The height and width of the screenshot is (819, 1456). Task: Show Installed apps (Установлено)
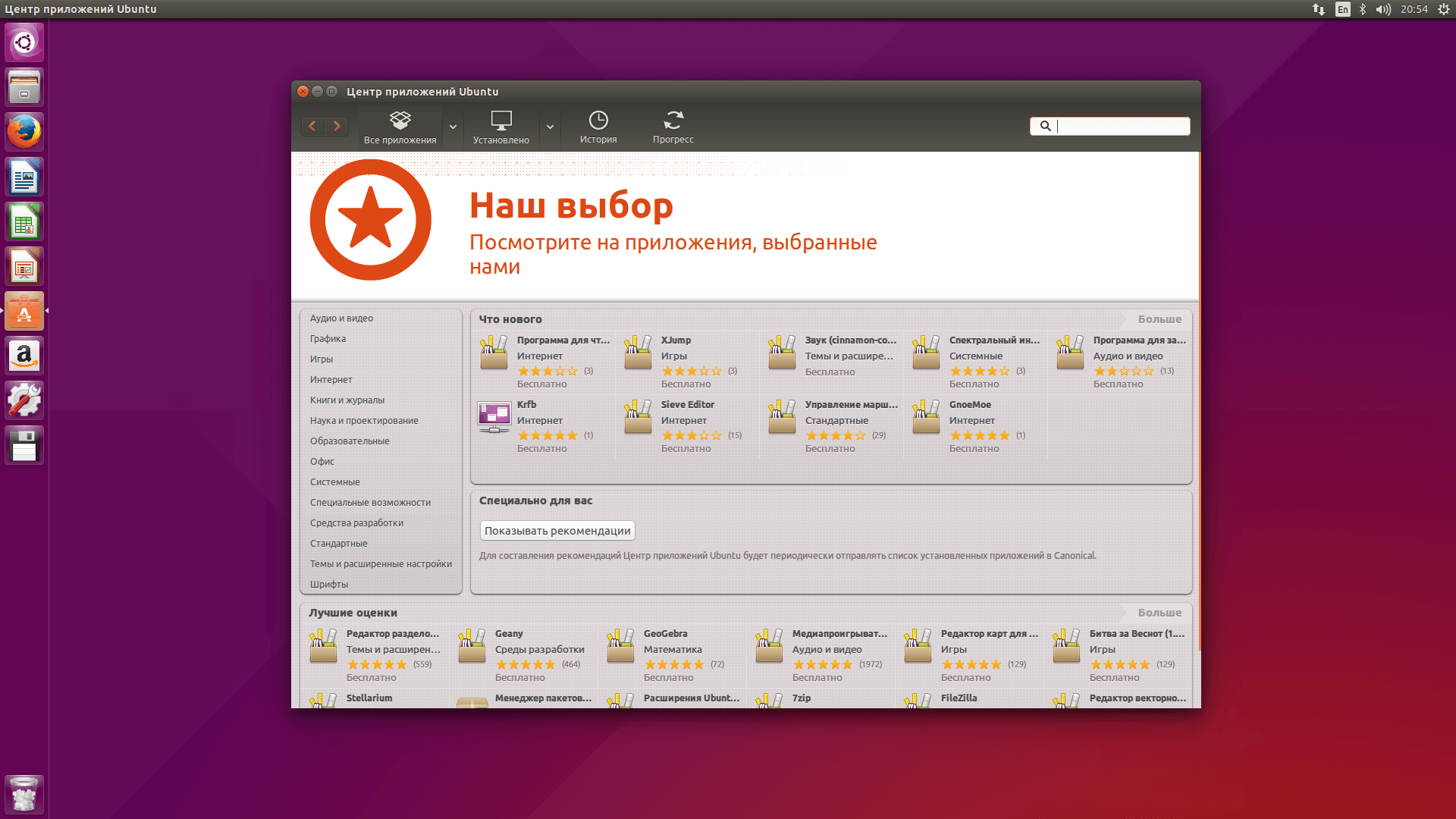click(x=501, y=127)
